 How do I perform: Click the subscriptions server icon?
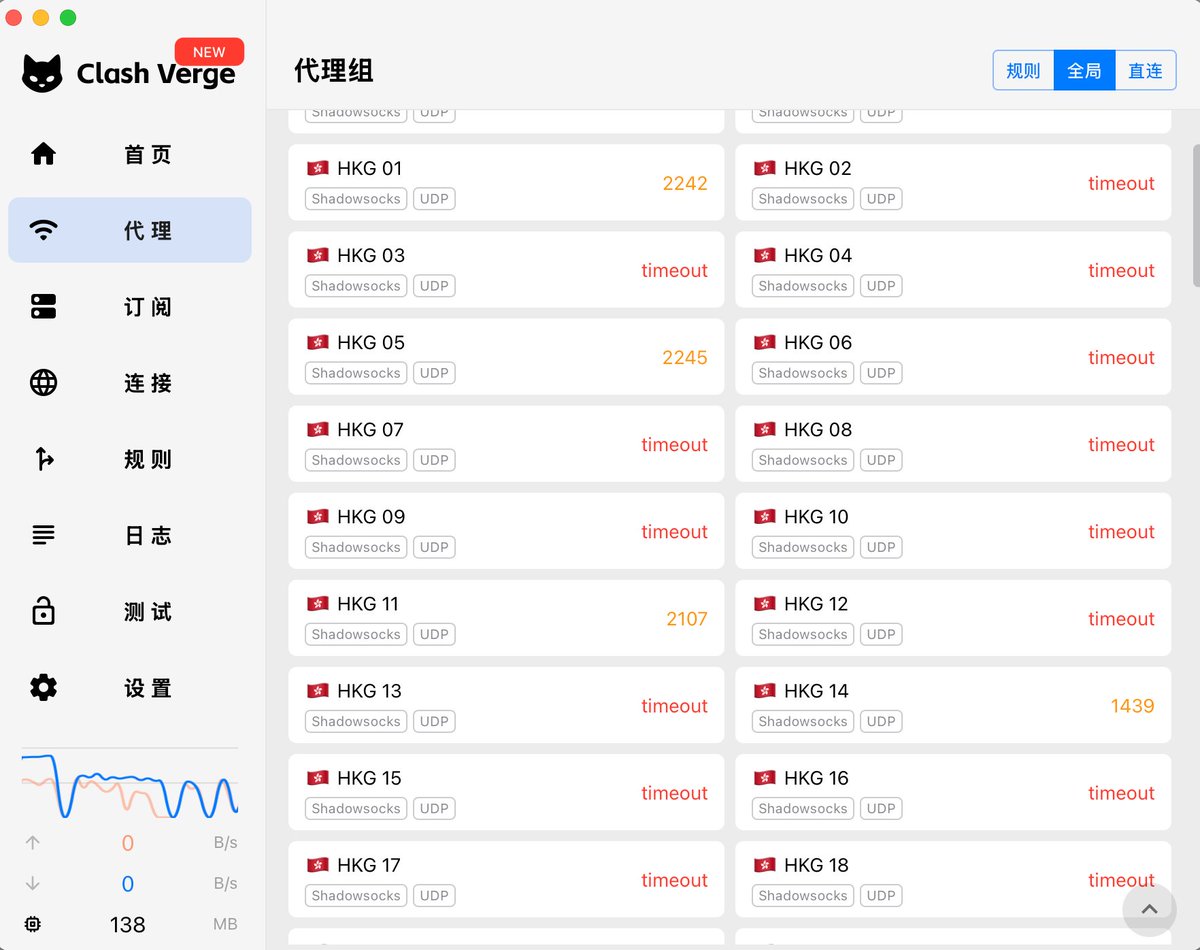44,306
